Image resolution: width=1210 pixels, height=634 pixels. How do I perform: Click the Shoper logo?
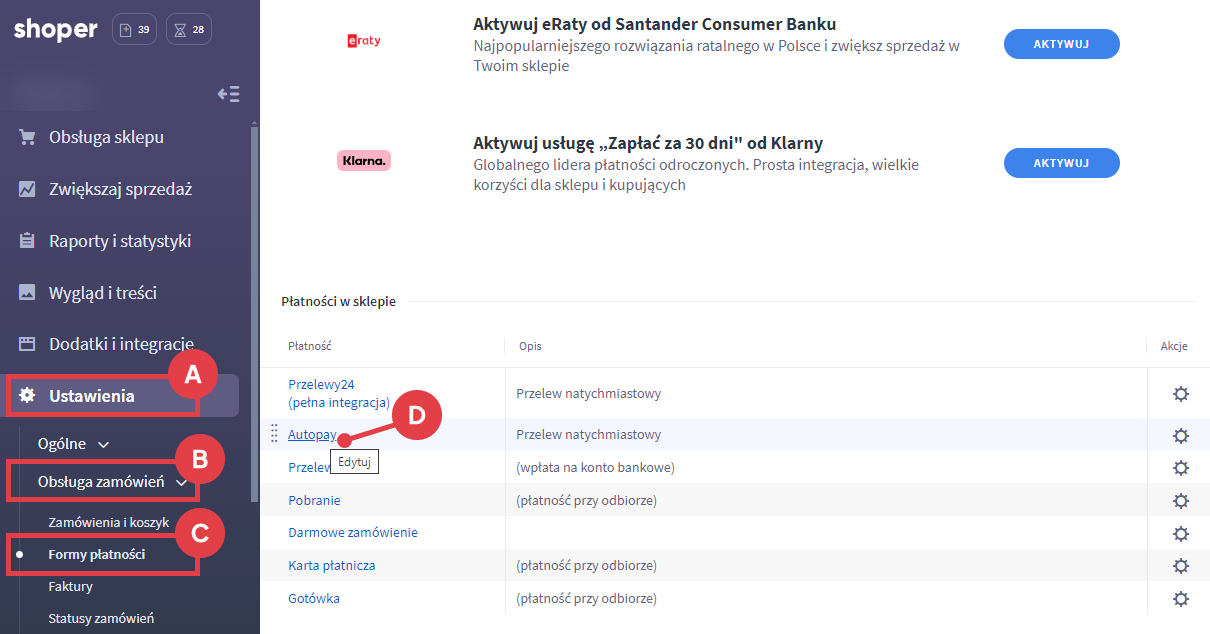[x=56, y=30]
